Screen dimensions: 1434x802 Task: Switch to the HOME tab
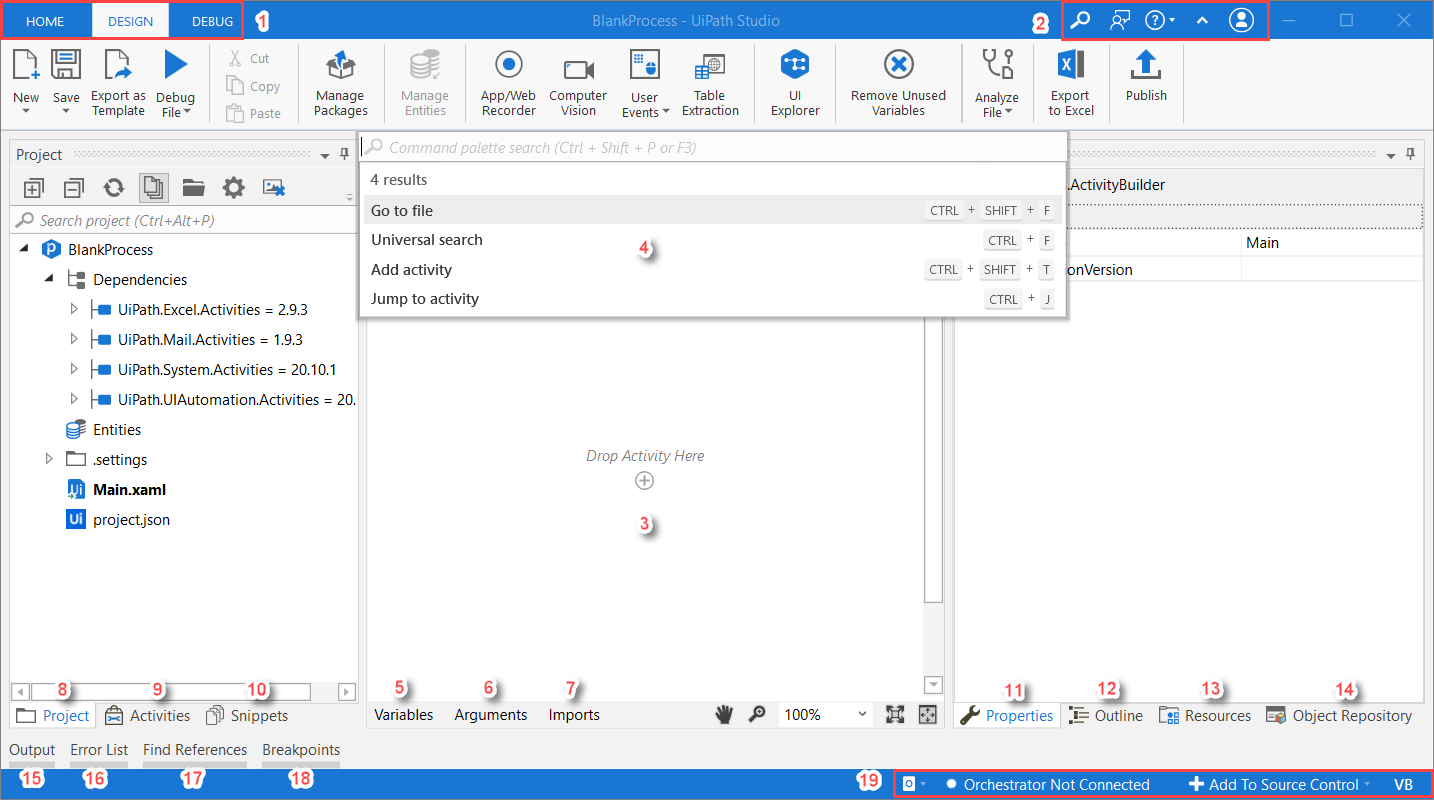click(x=46, y=20)
